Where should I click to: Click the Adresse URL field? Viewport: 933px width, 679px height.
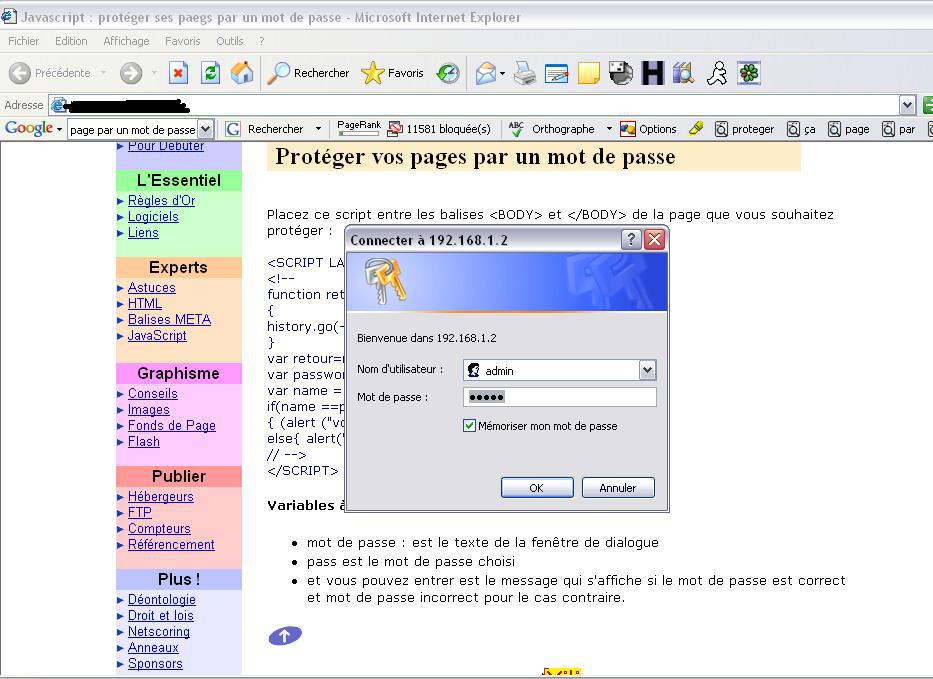click(x=474, y=106)
